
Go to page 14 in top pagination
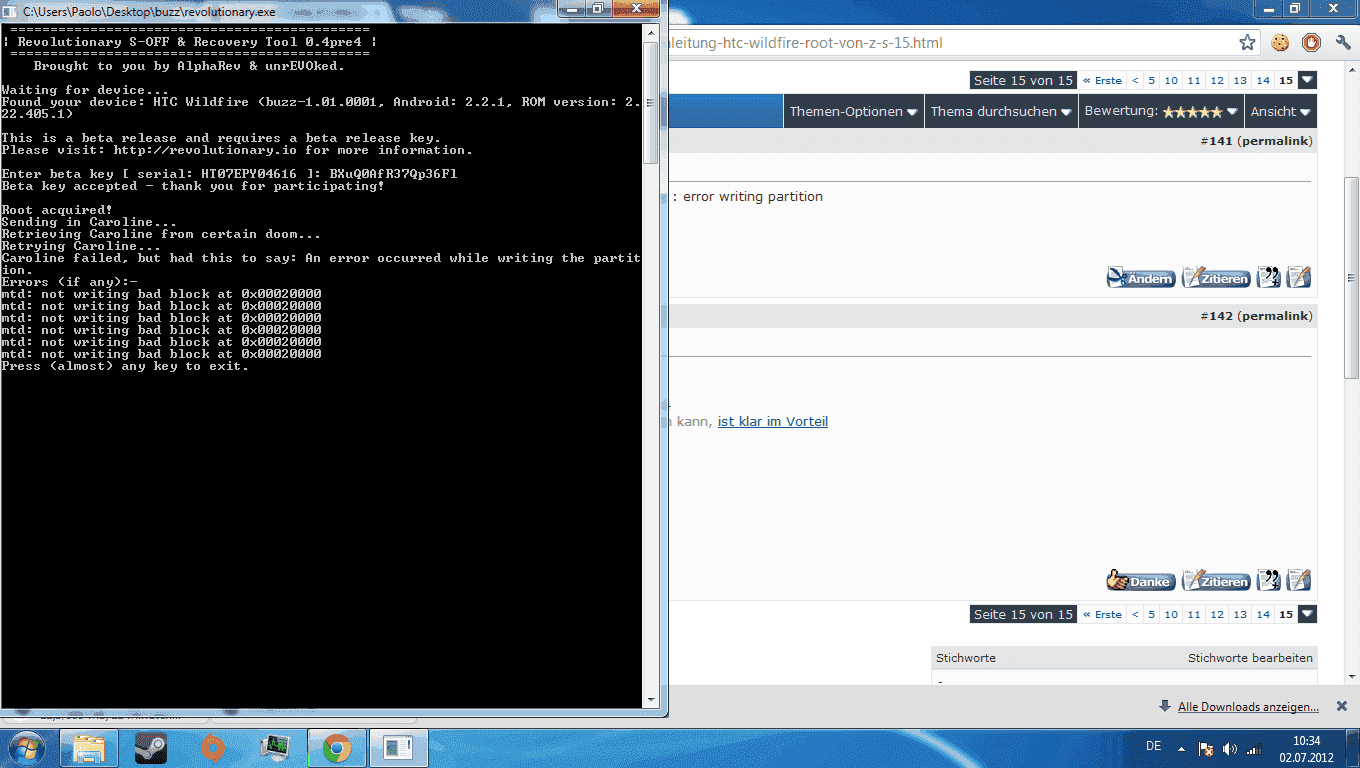(x=1263, y=81)
